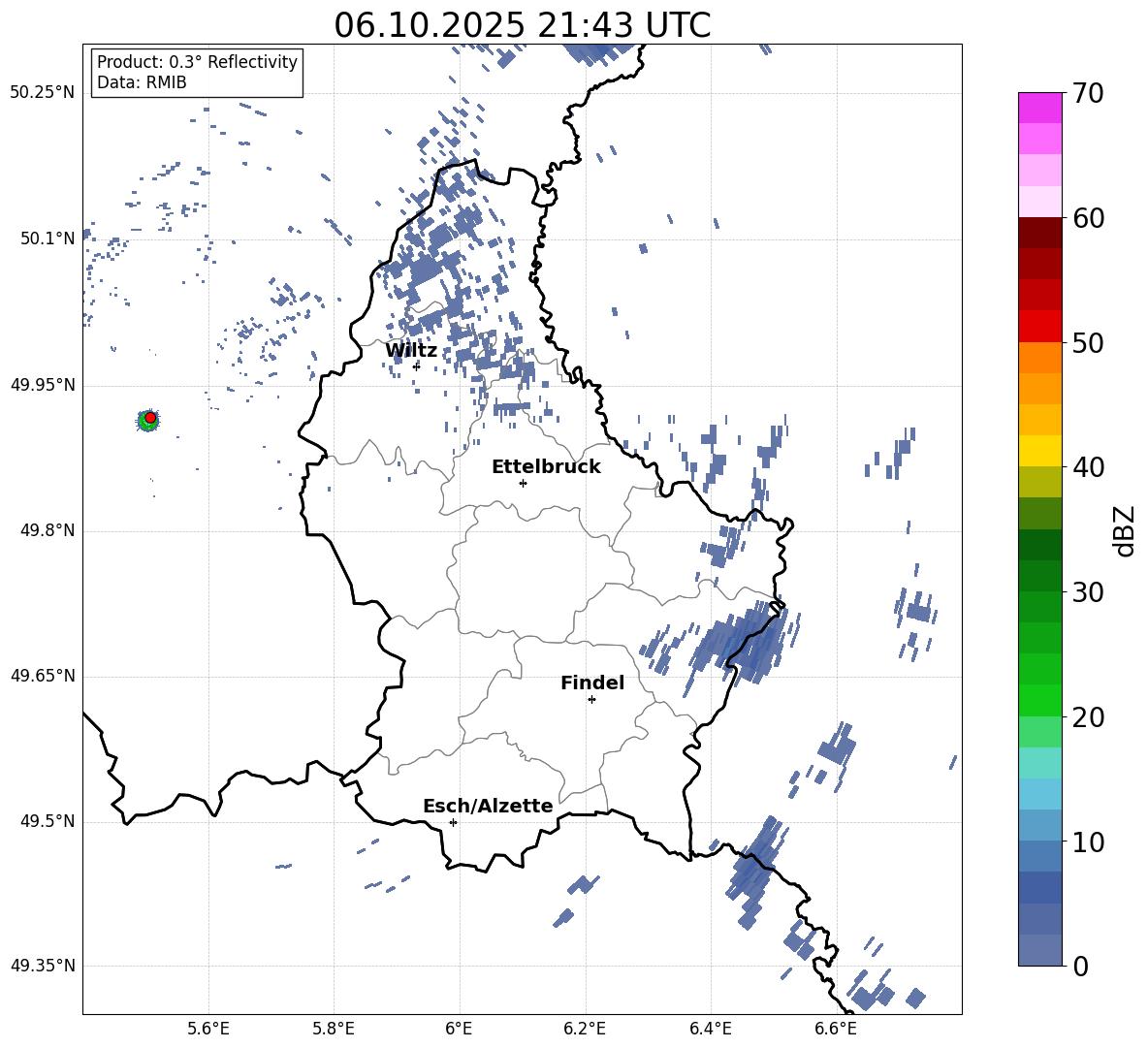This screenshot has height=1048, width=1148.
Task: Click the 49.8°N latitude label
Action: pyautogui.click(x=48, y=530)
